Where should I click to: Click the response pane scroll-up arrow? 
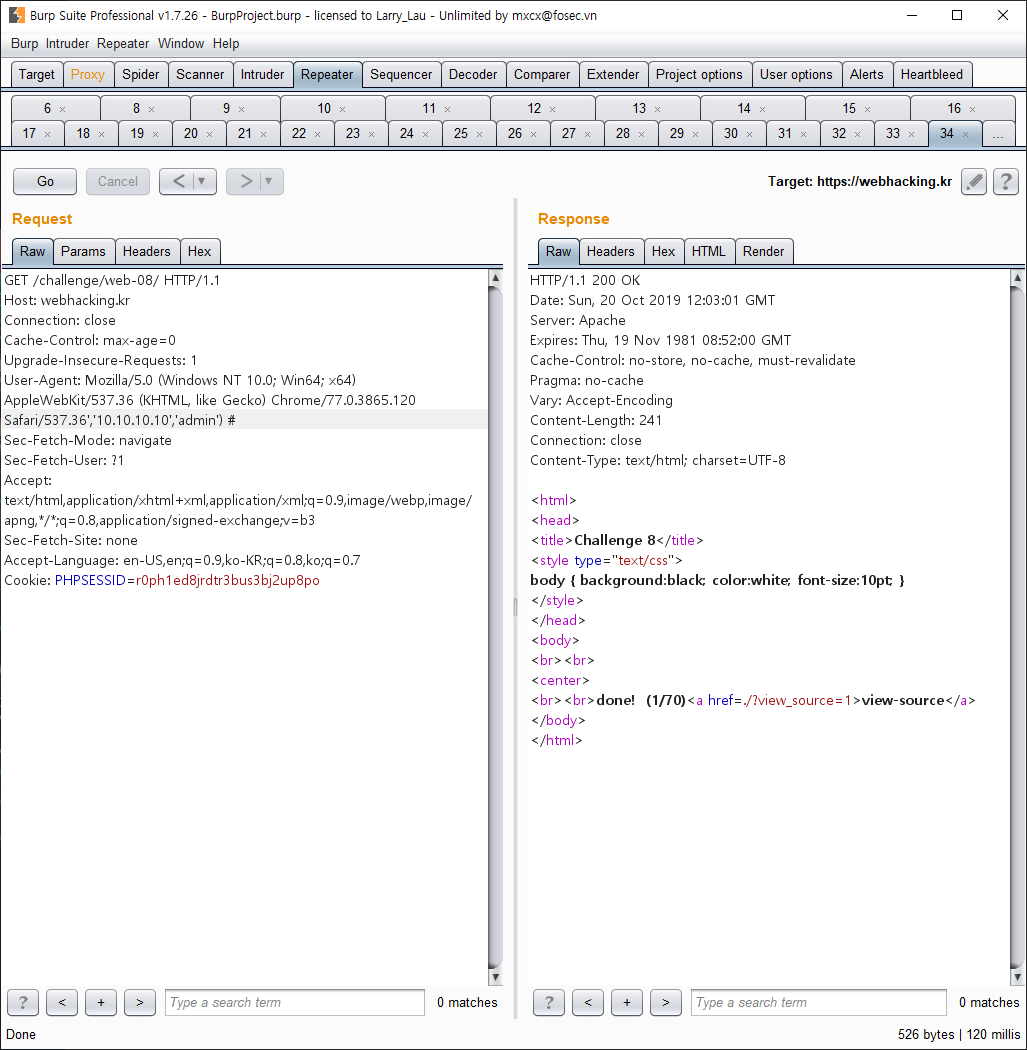coord(1017,278)
